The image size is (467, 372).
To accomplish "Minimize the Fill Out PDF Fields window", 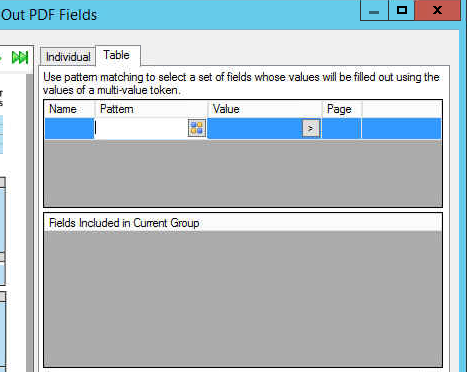I will coord(374,11).
